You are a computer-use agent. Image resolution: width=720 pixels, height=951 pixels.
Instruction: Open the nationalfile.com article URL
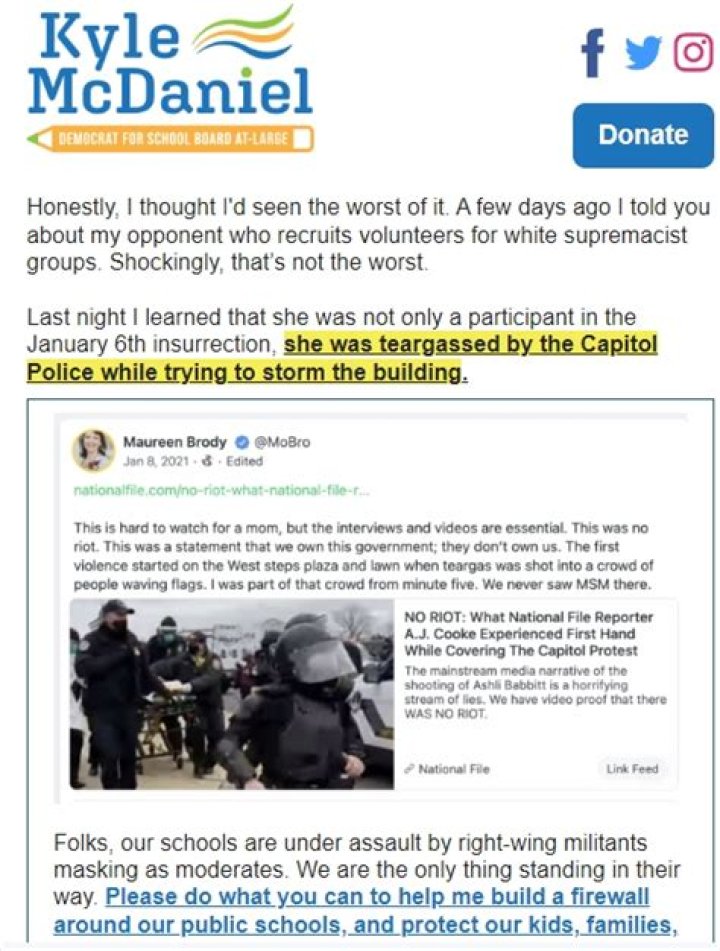[x=221, y=490]
